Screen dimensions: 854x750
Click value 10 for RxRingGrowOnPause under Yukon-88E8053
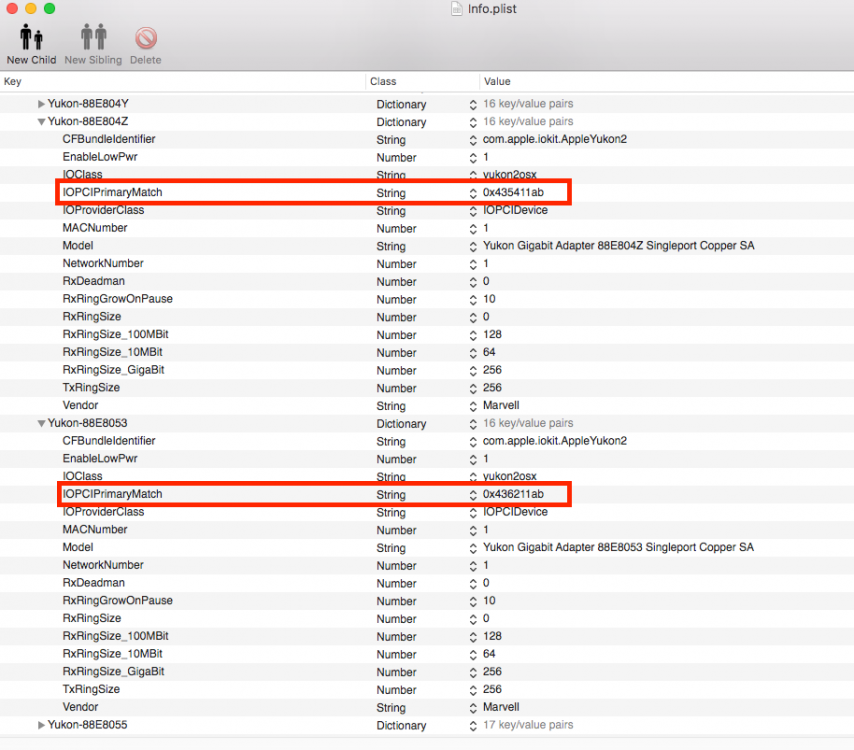point(489,601)
